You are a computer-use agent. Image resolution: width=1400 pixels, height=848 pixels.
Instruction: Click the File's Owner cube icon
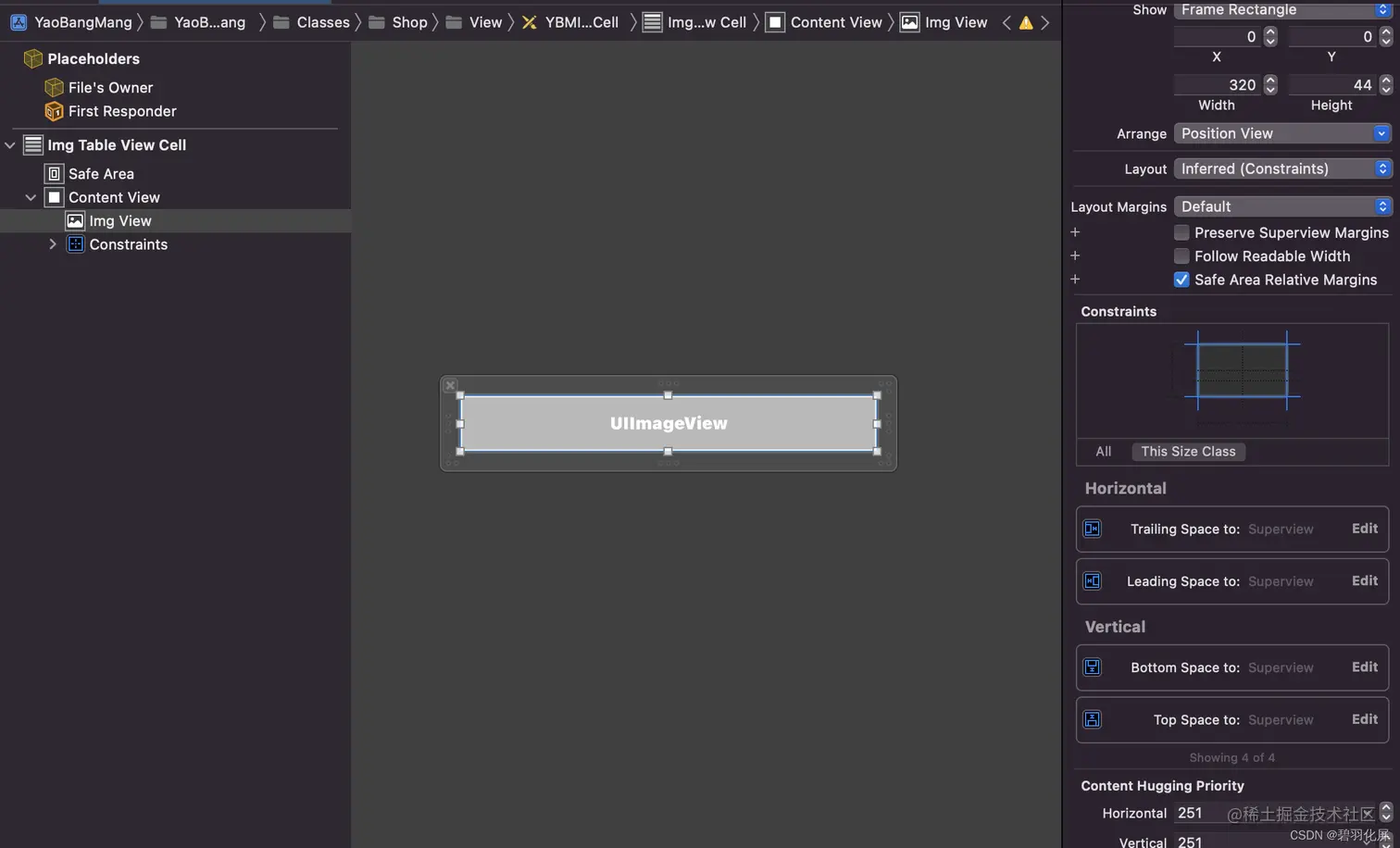click(x=54, y=87)
